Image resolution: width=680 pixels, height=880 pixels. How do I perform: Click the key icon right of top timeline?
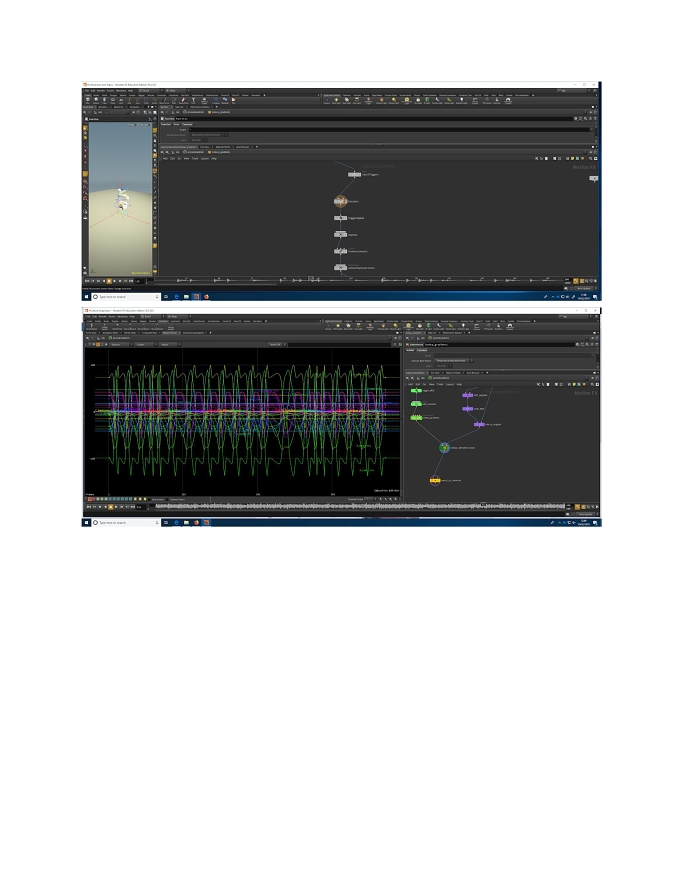coord(576,281)
